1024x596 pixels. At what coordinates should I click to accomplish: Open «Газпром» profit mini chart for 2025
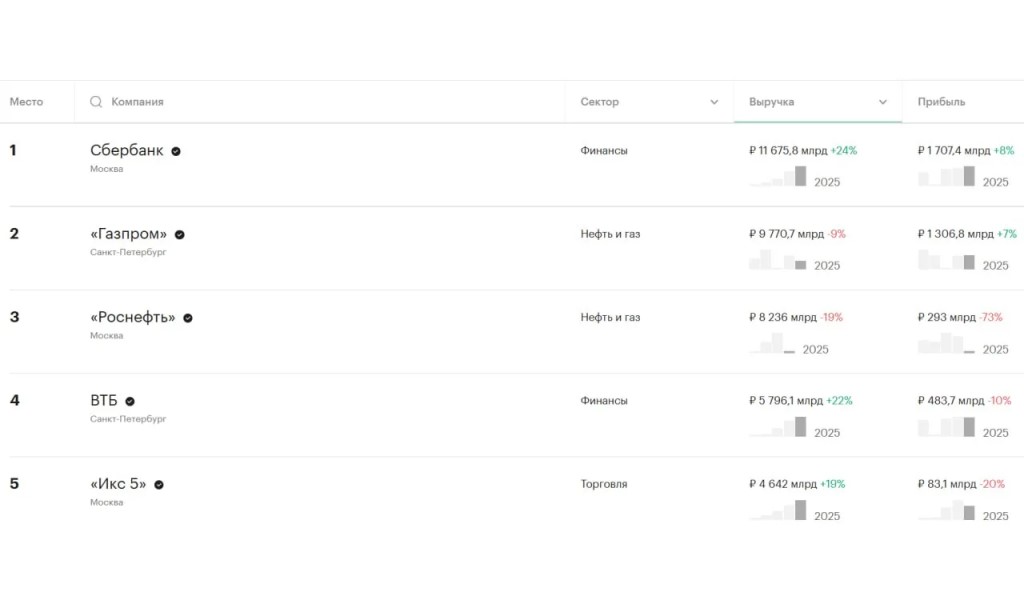tap(946, 260)
